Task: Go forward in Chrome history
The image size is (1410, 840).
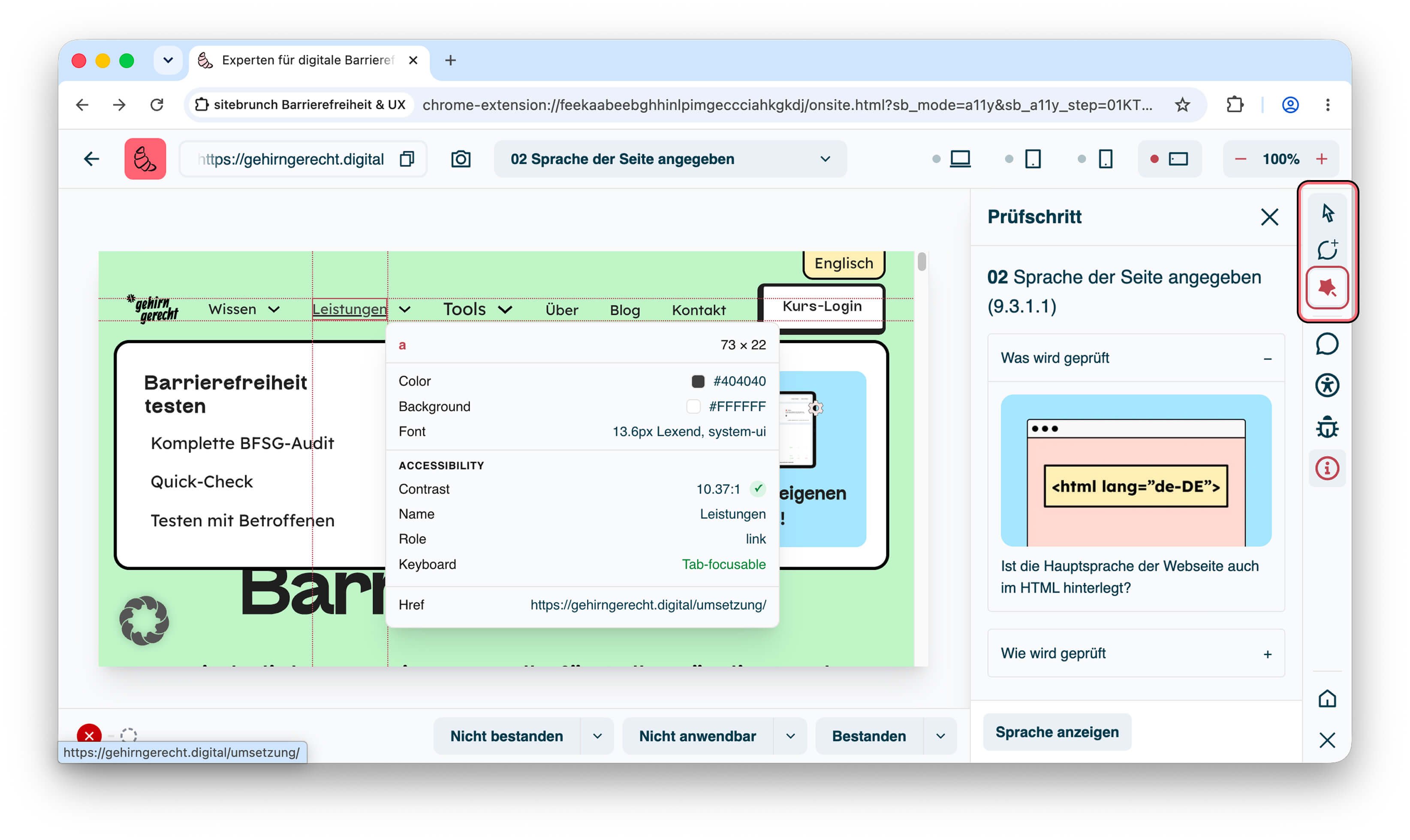Action: (119, 105)
